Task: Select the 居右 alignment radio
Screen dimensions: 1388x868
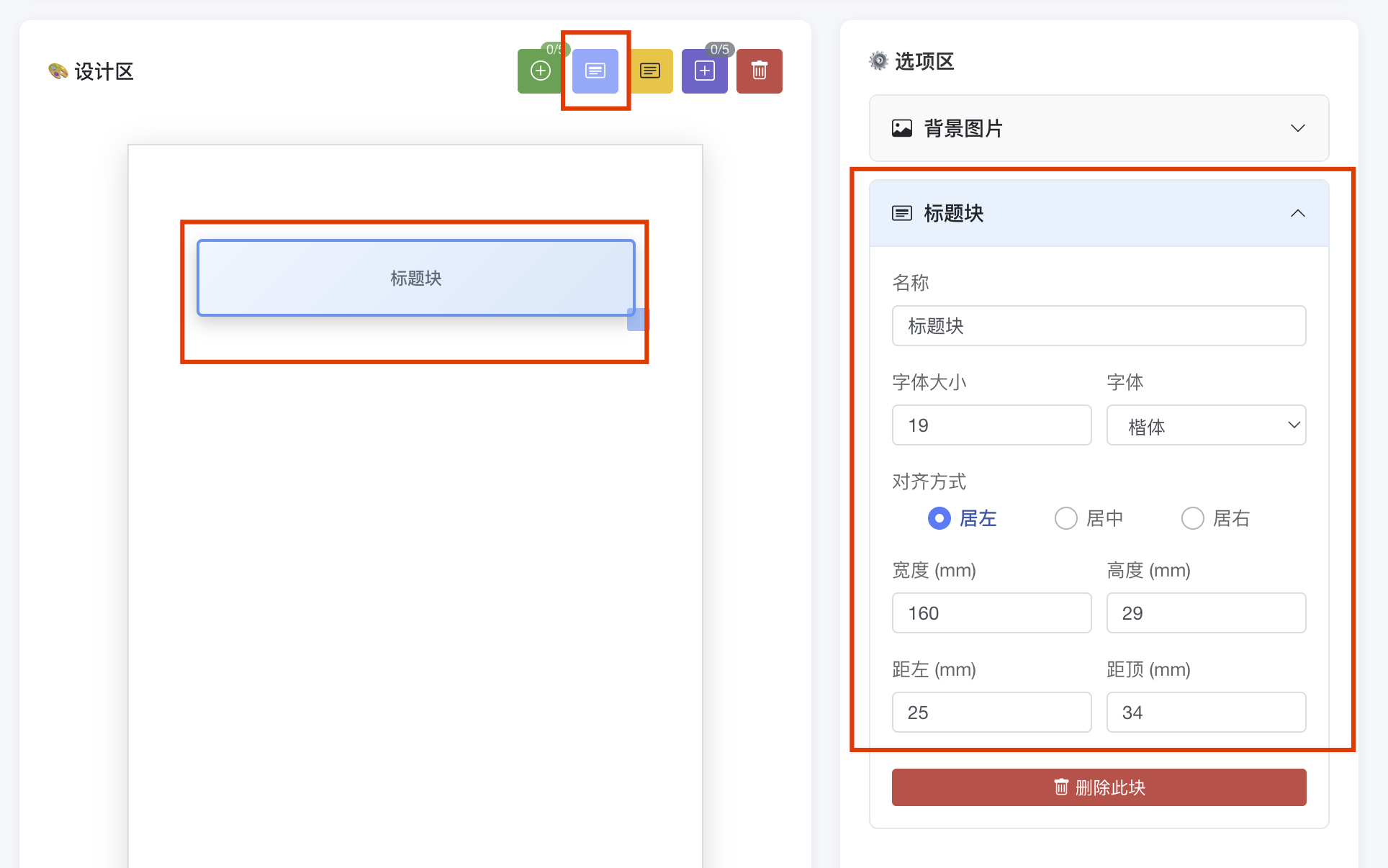Action: click(1193, 518)
